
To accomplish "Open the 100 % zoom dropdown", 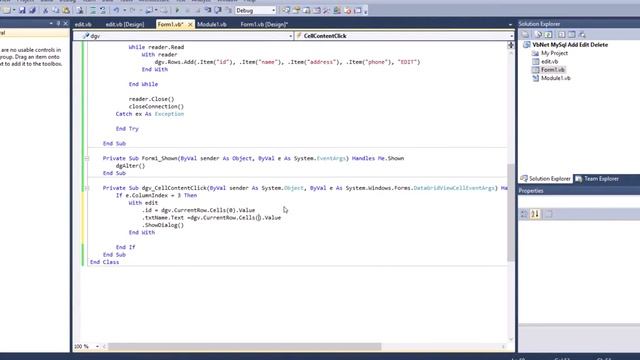I will point(97,346).
